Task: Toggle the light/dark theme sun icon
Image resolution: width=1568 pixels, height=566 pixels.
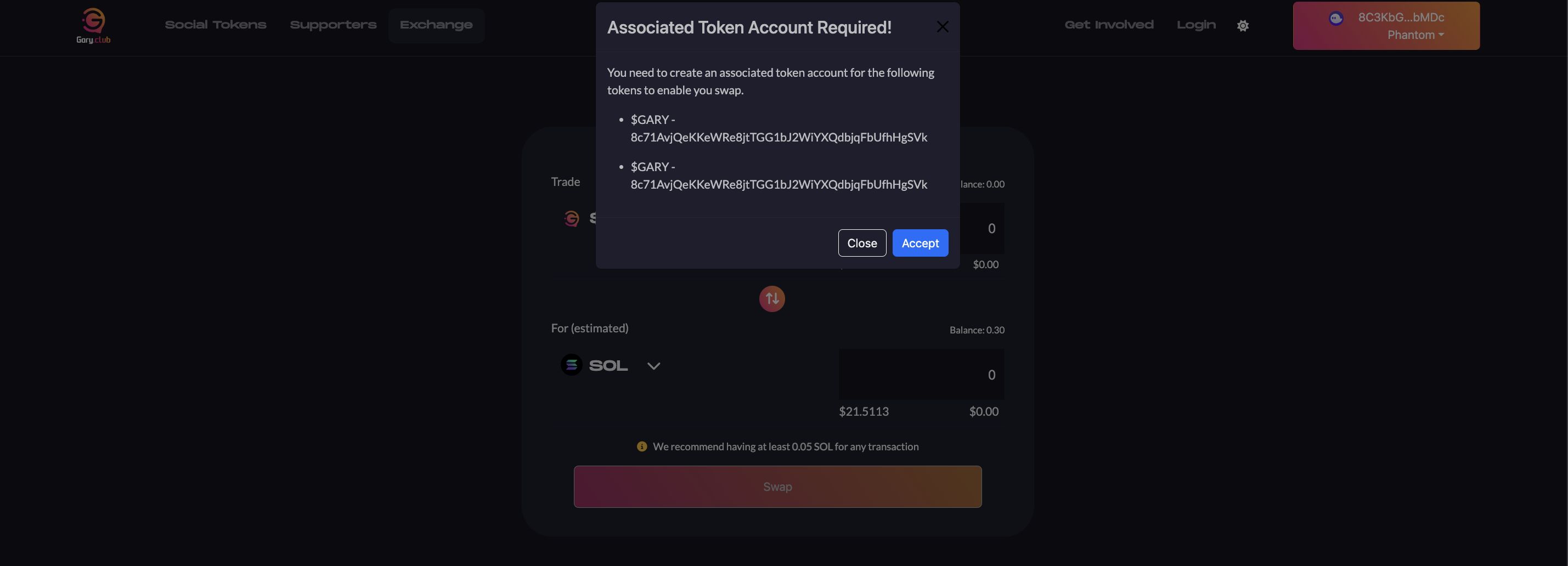Action: (x=1242, y=26)
